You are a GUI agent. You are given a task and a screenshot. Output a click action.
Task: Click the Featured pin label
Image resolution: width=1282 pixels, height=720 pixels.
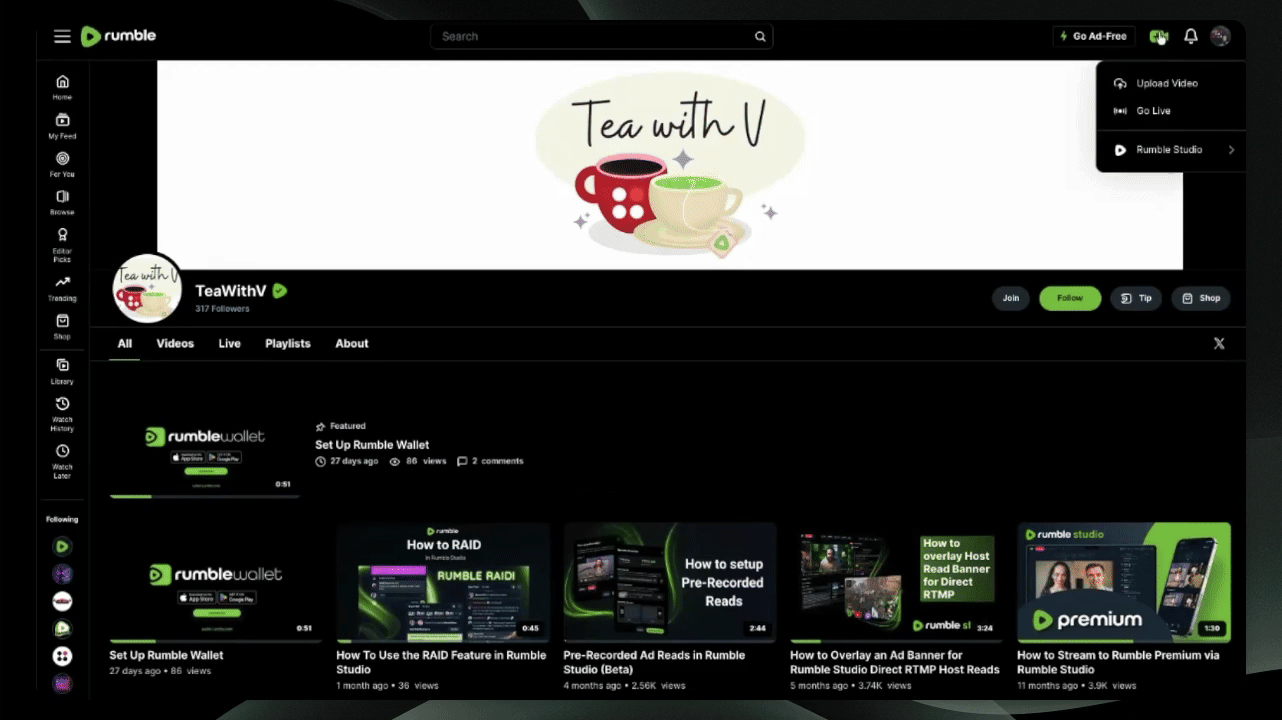pyautogui.click(x=341, y=426)
